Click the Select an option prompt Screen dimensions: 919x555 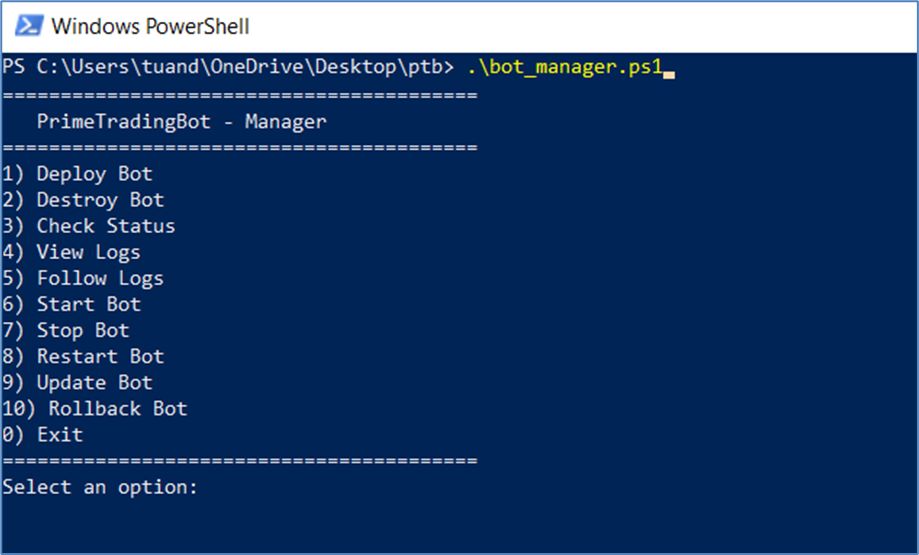pos(100,487)
